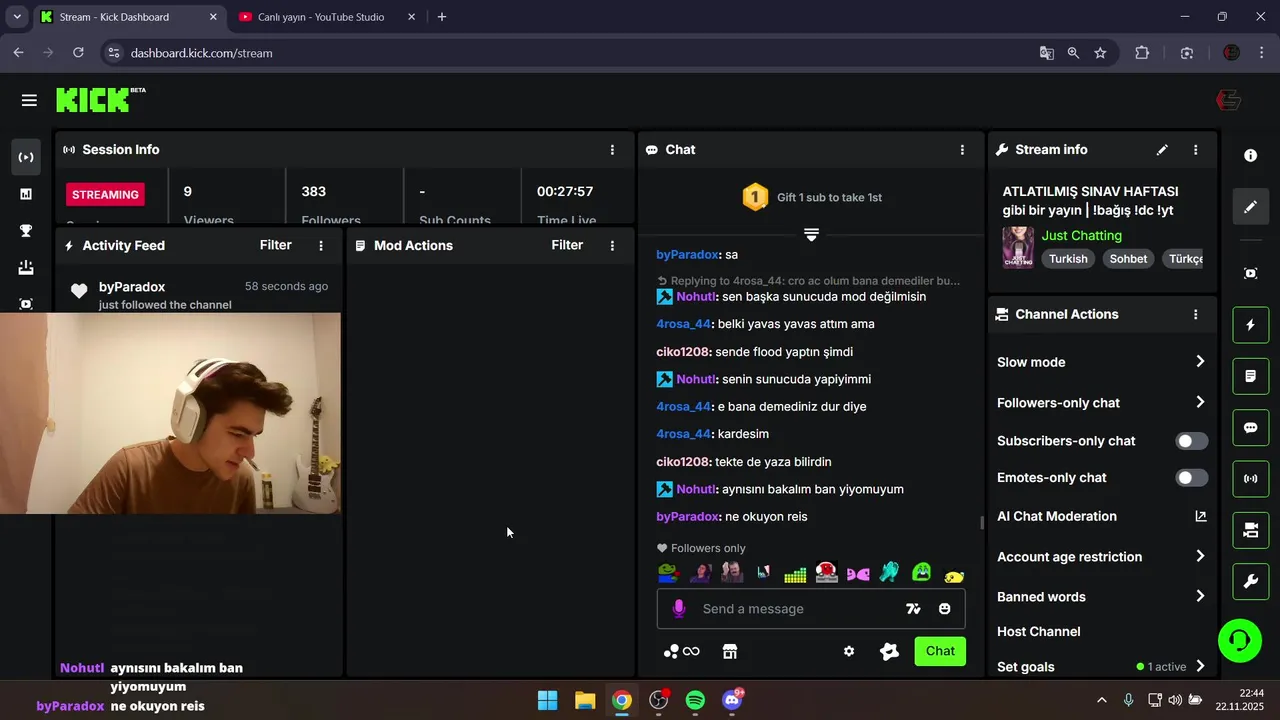Click the chat scrollbar thumb
This screenshot has height=720, width=1280.
coord(981,522)
